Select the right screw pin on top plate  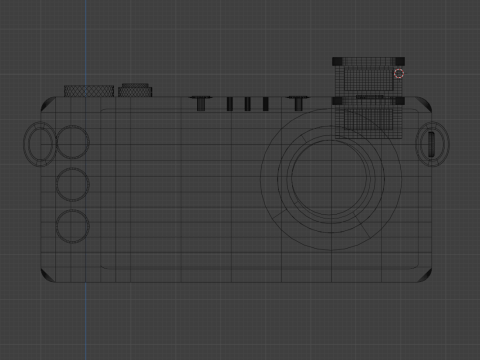[x=298, y=103]
